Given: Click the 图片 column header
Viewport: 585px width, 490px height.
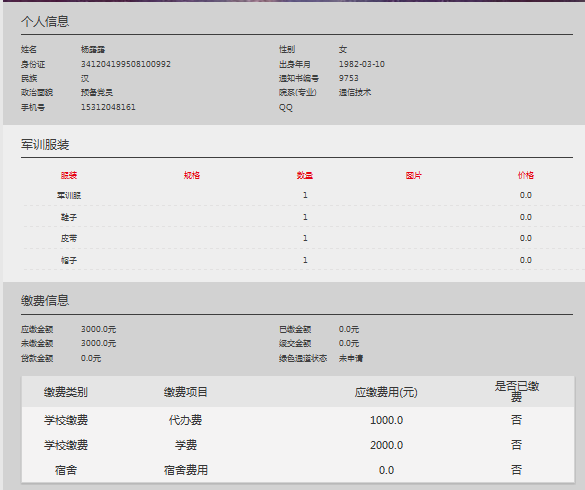Looking at the screenshot, I should [414, 175].
